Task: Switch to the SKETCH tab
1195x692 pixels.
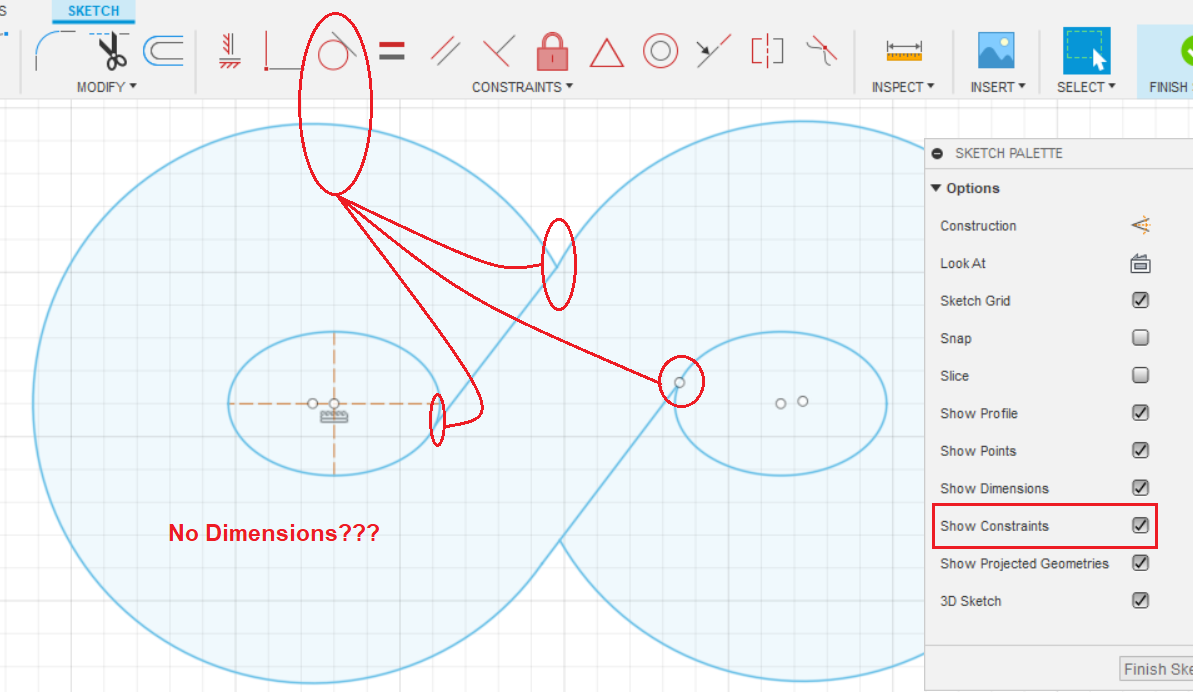Action: click(x=94, y=11)
